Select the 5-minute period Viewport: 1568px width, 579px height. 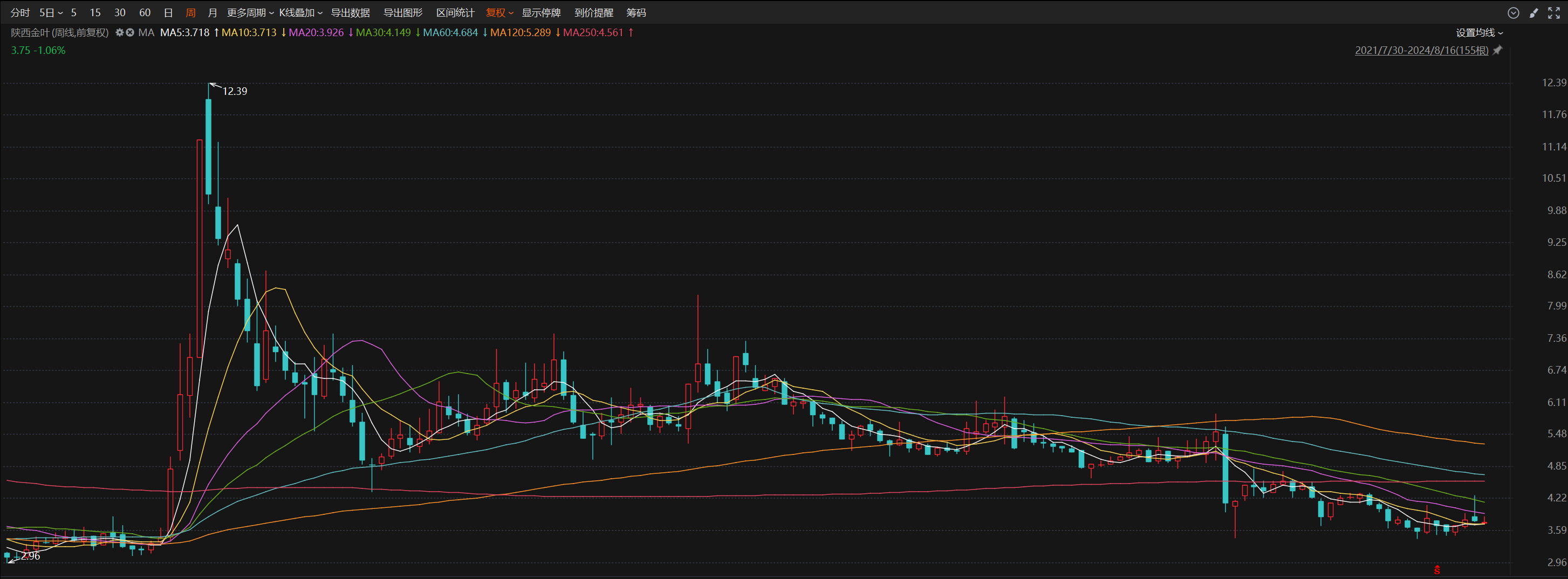pyautogui.click(x=74, y=13)
